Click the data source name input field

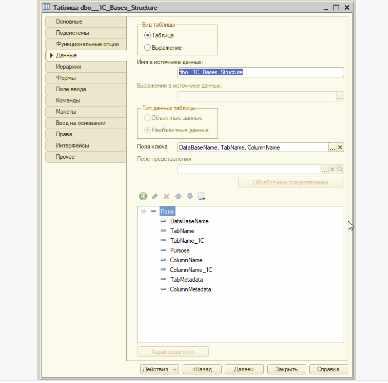coord(260,72)
